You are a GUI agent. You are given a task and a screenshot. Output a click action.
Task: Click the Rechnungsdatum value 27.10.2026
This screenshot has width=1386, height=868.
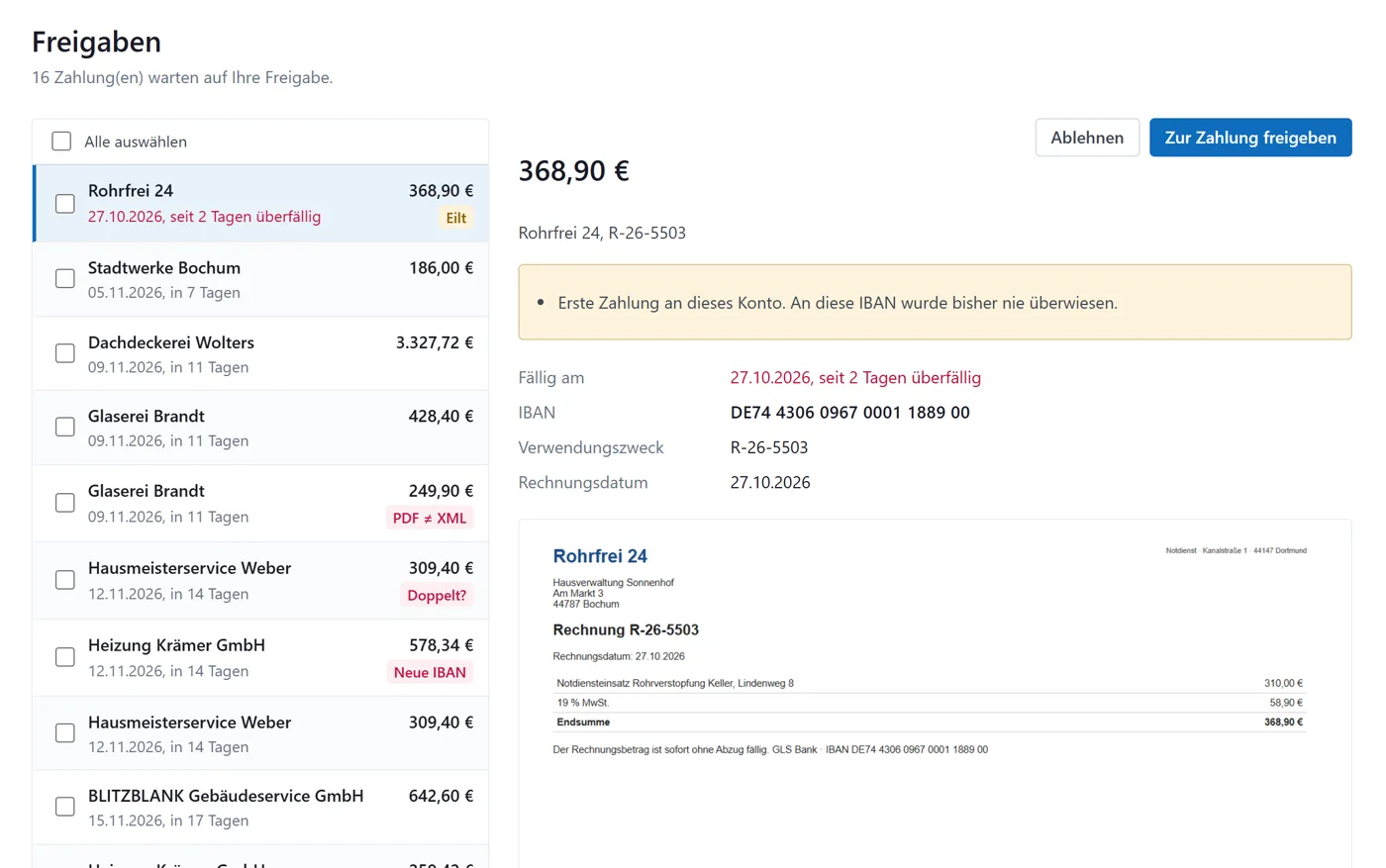770,483
